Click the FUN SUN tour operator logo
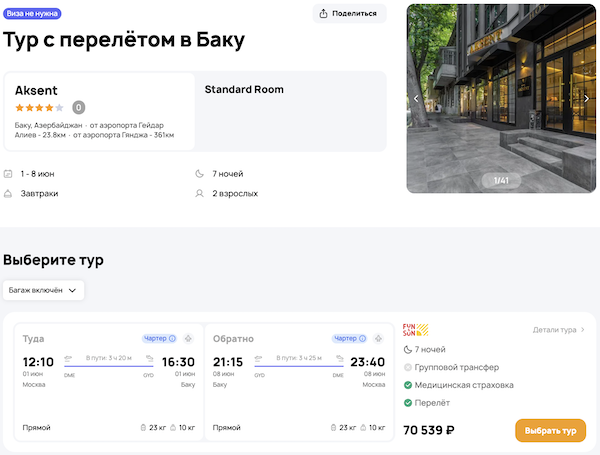Image resolution: width=600 pixels, height=455 pixels. pos(415,329)
